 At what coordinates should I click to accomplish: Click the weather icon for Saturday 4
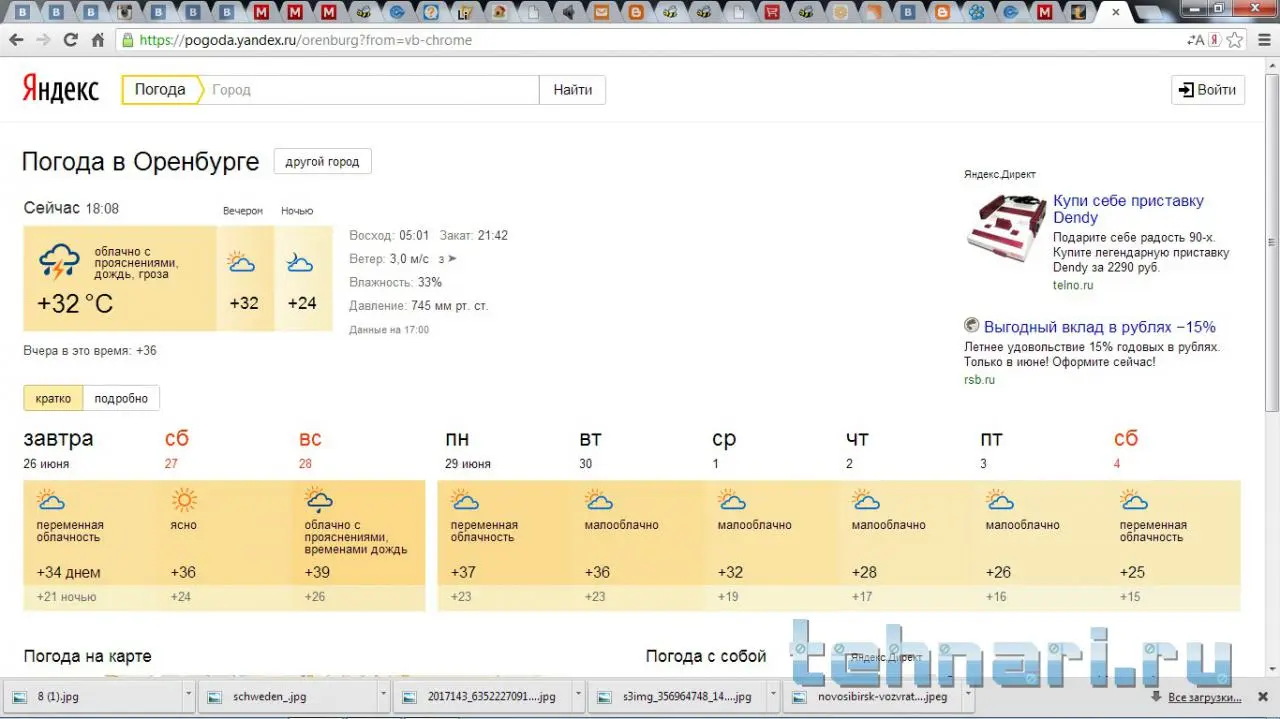click(1134, 500)
